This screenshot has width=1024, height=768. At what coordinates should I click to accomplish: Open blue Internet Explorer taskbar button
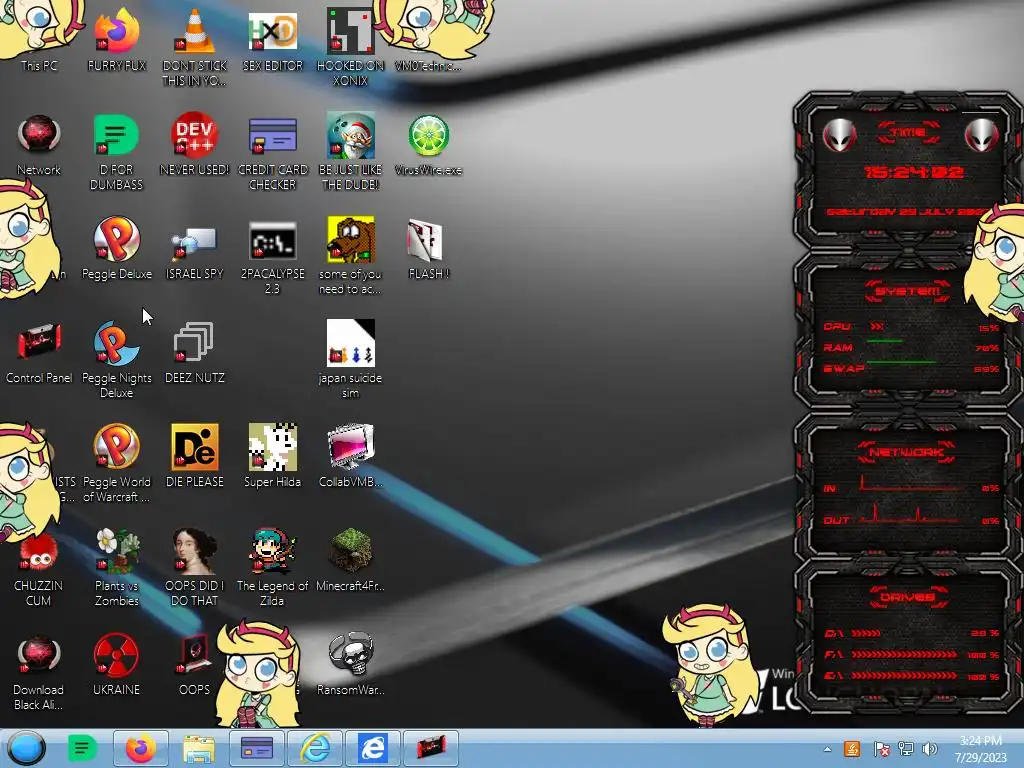pyautogui.click(x=373, y=748)
